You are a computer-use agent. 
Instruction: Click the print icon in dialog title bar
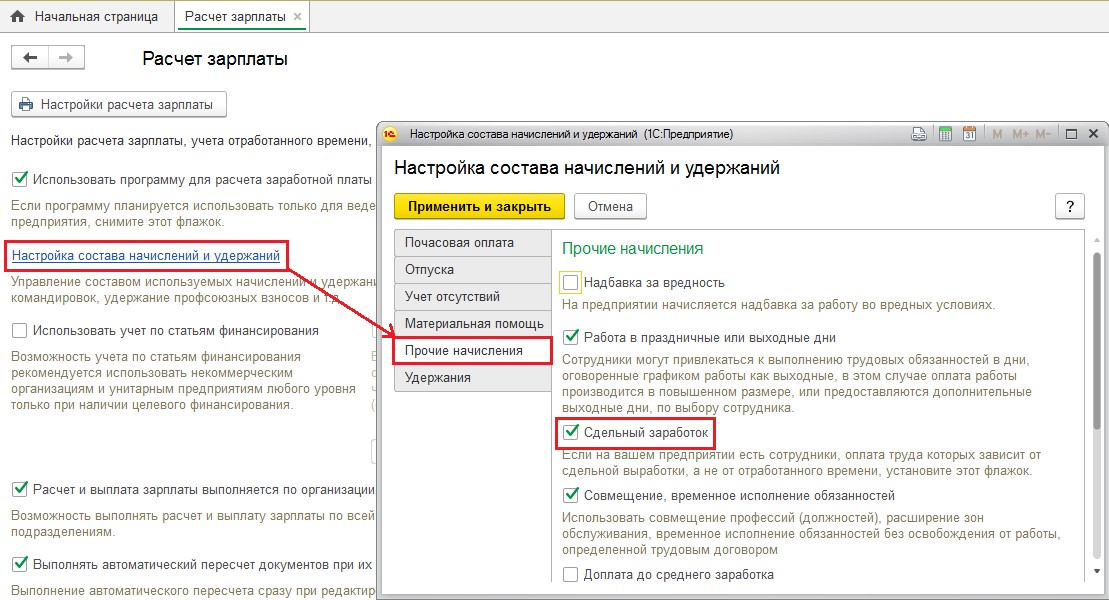pyautogui.click(x=920, y=134)
